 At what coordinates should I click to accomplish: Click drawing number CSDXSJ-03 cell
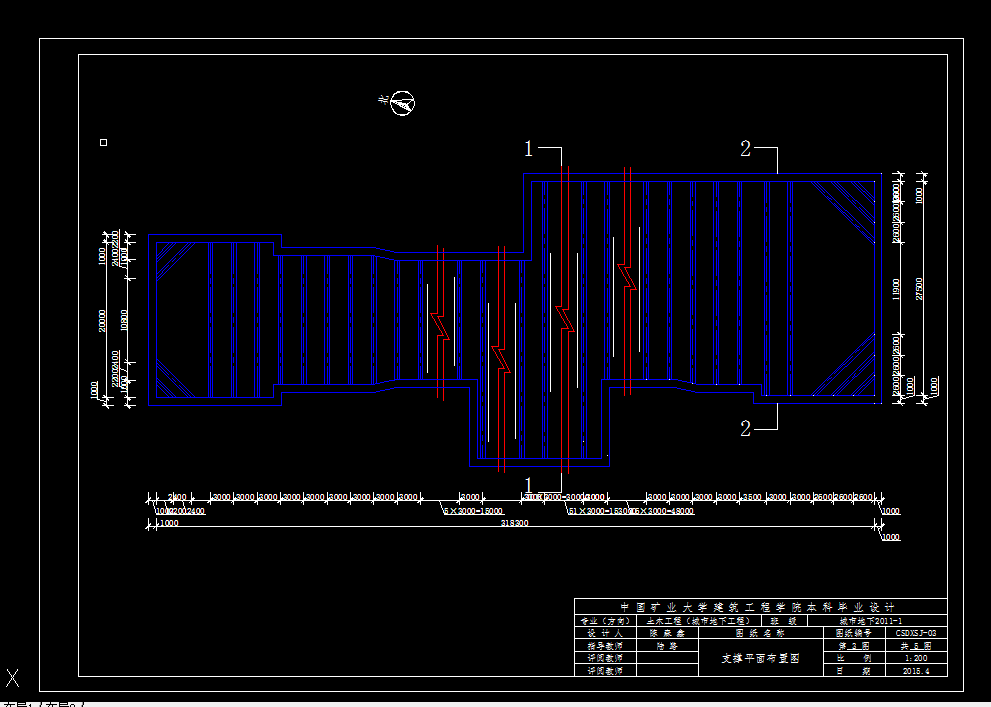916,632
